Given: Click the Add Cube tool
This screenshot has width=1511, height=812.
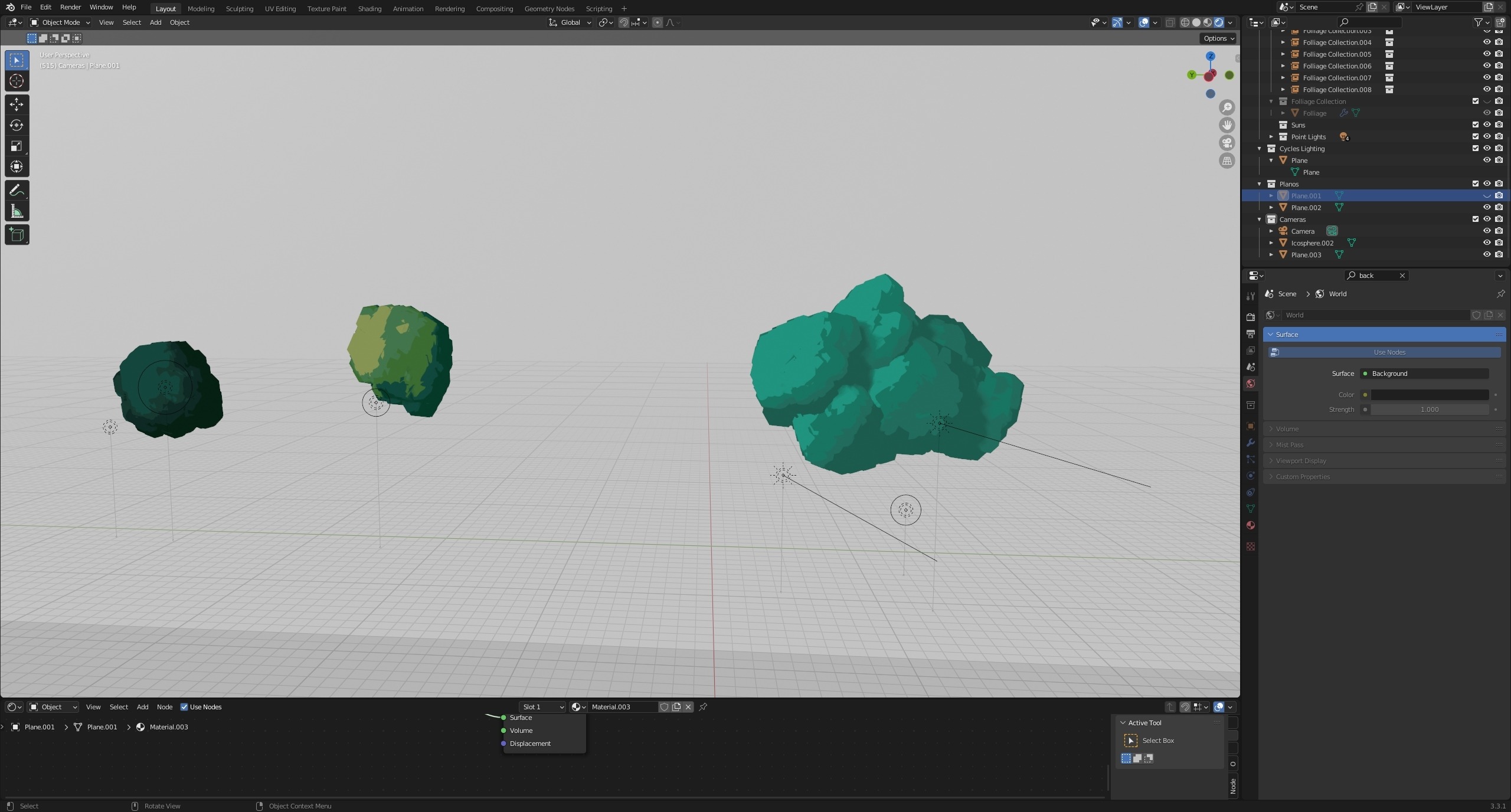Looking at the screenshot, I should pos(17,235).
